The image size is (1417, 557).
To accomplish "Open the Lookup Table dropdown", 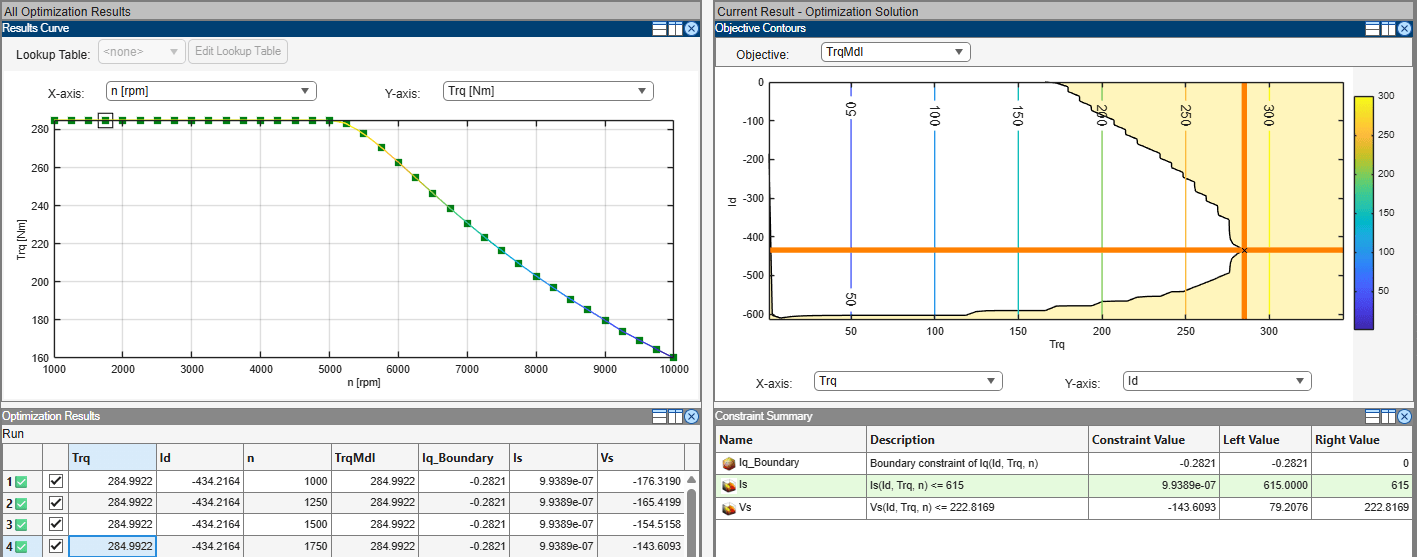I will click(141, 51).
